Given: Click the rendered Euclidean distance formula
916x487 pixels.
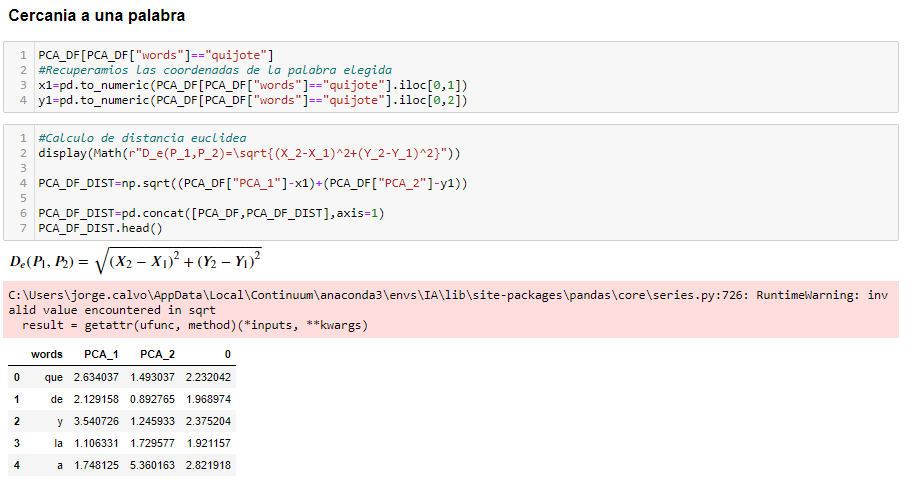Looking at the screenshot, I should point(136,261).
